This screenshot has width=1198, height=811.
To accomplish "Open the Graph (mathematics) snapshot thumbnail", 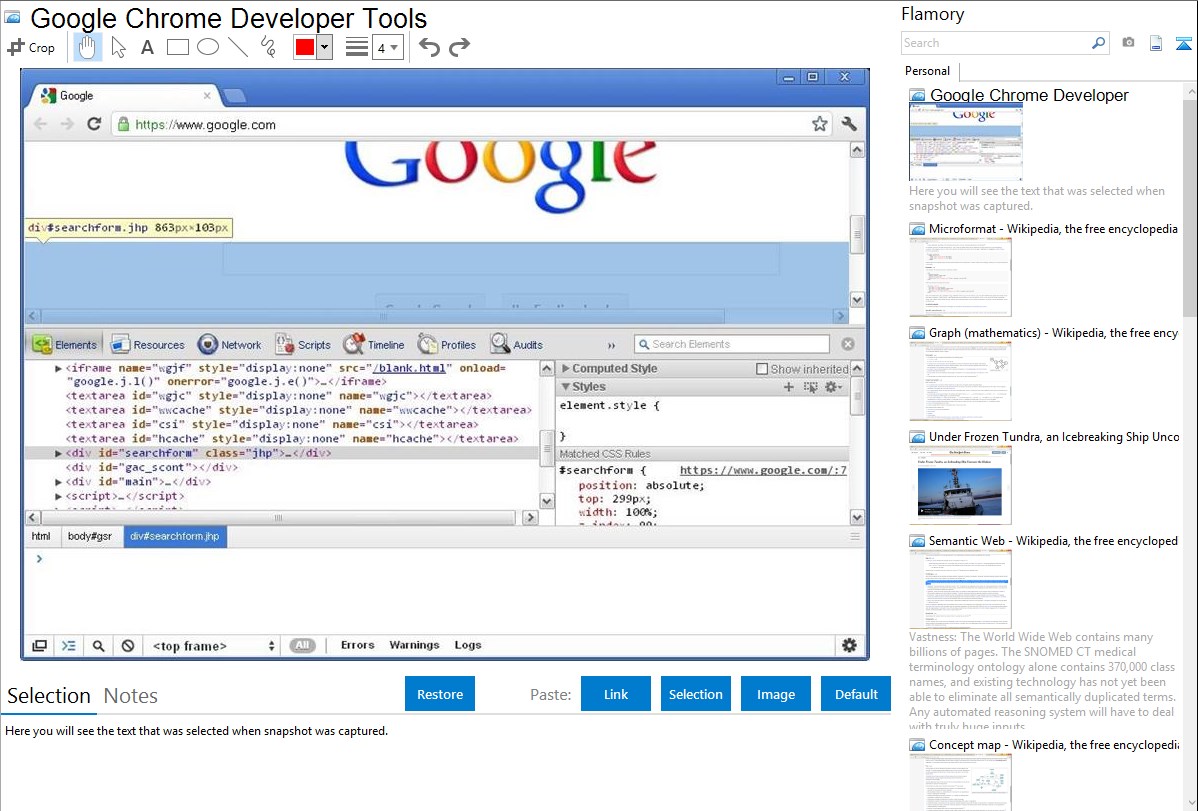I will [x=960, y=381].
